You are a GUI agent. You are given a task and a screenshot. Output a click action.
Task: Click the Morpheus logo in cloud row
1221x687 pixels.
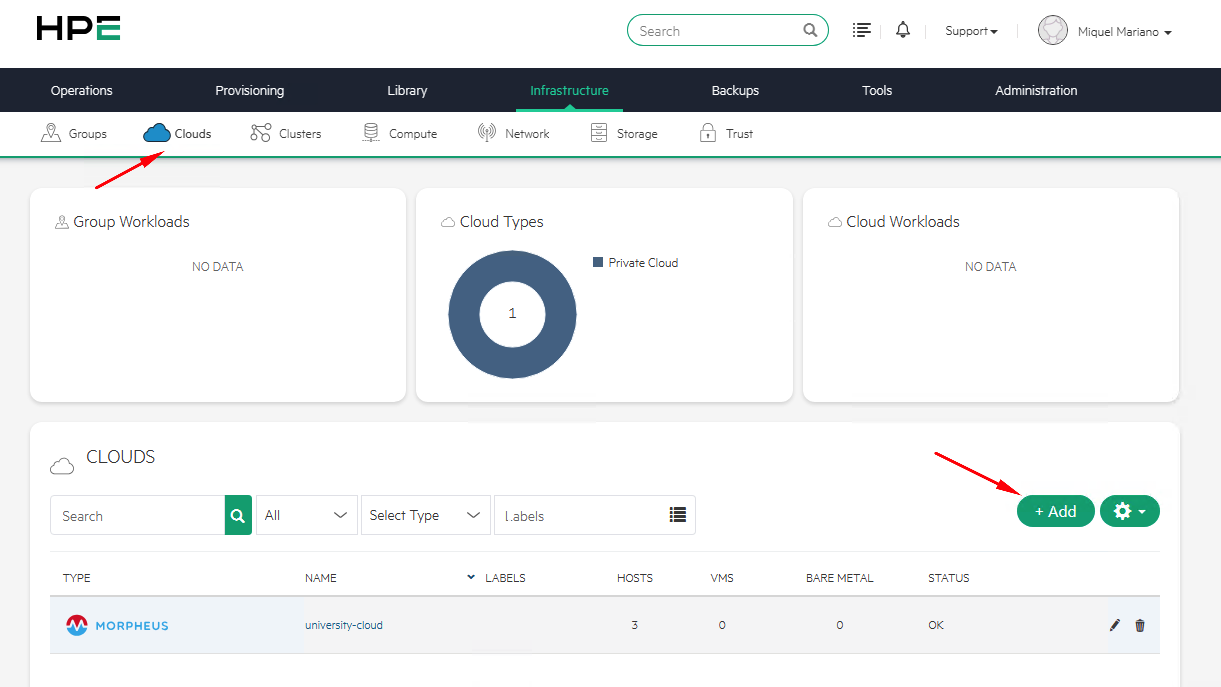tap(117, 625)
